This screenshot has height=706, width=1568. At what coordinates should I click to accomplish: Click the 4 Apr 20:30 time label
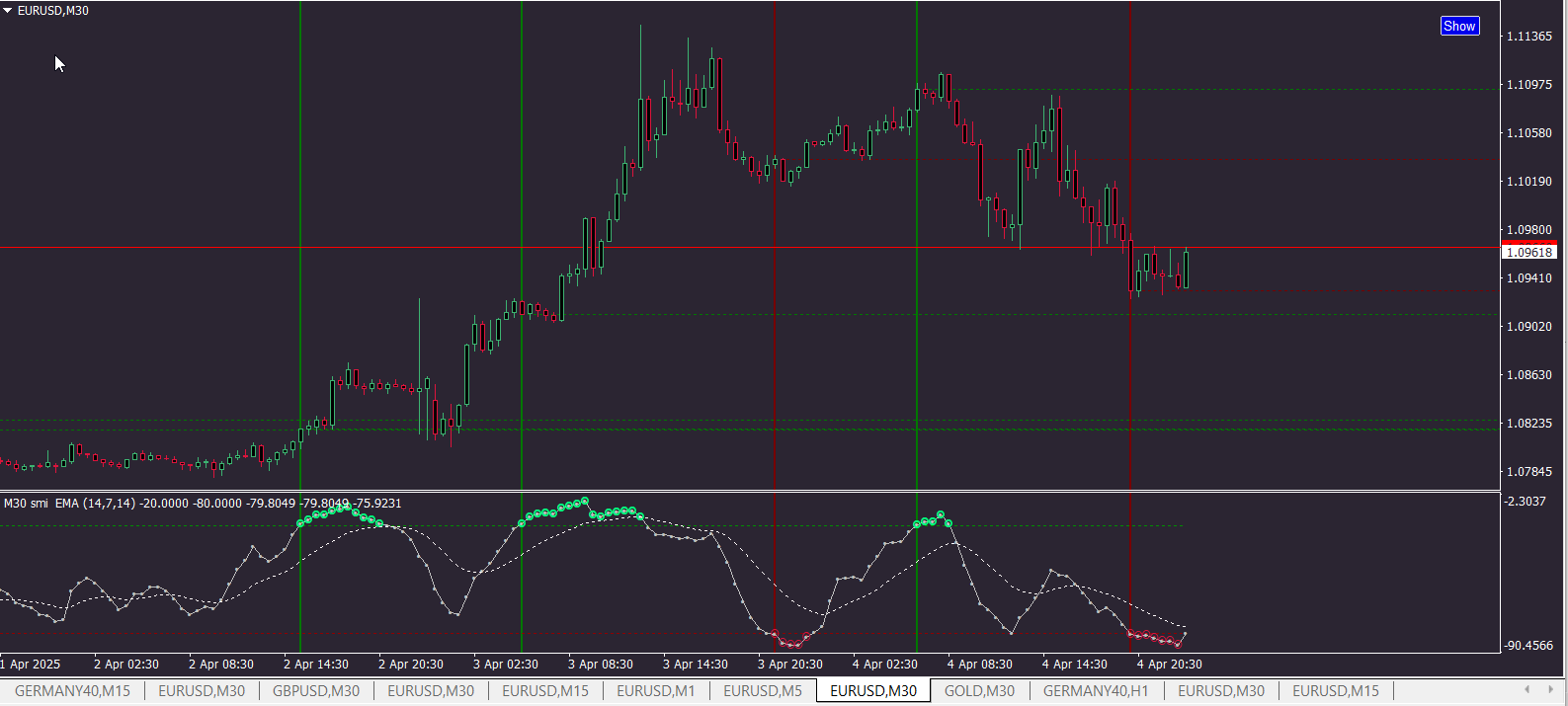coord(1170,665)
